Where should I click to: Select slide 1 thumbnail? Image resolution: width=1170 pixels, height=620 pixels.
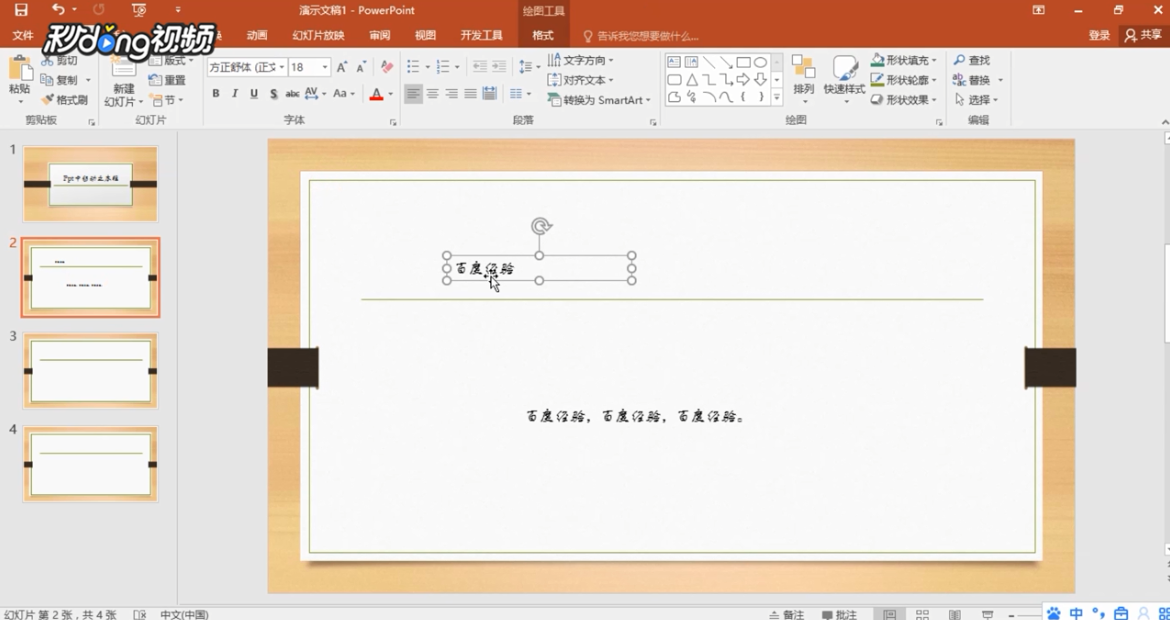[90, 184]
